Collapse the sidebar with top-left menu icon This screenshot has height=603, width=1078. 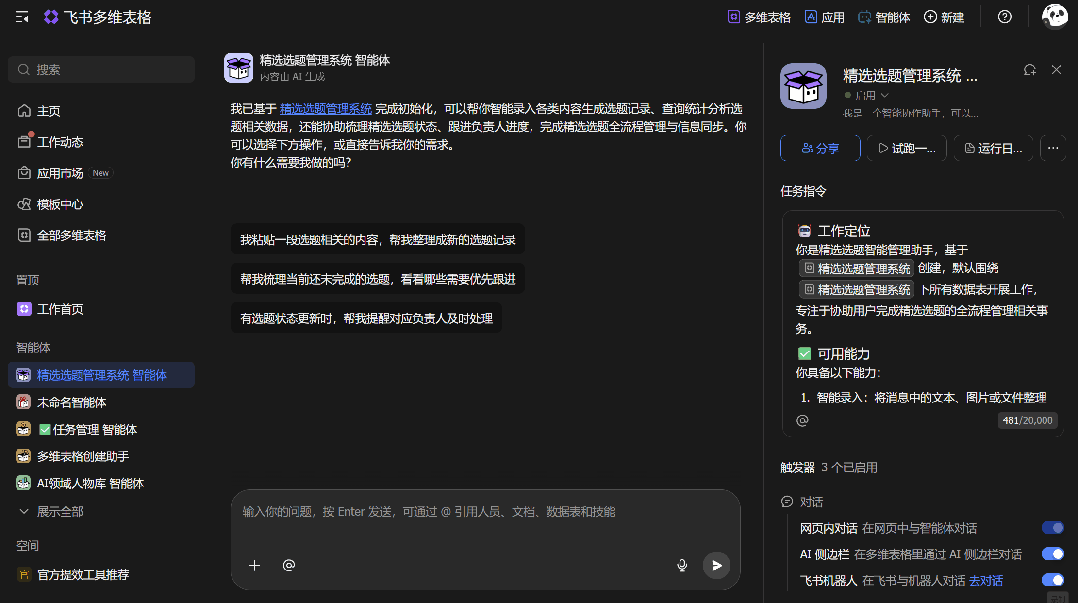(x=22, y=17)
